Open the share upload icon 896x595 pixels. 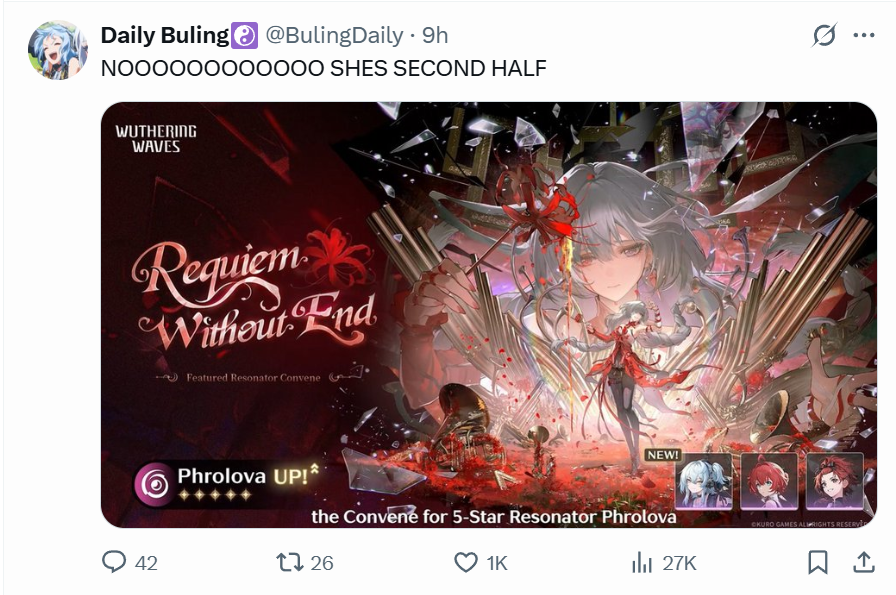(x=863, y=562)
